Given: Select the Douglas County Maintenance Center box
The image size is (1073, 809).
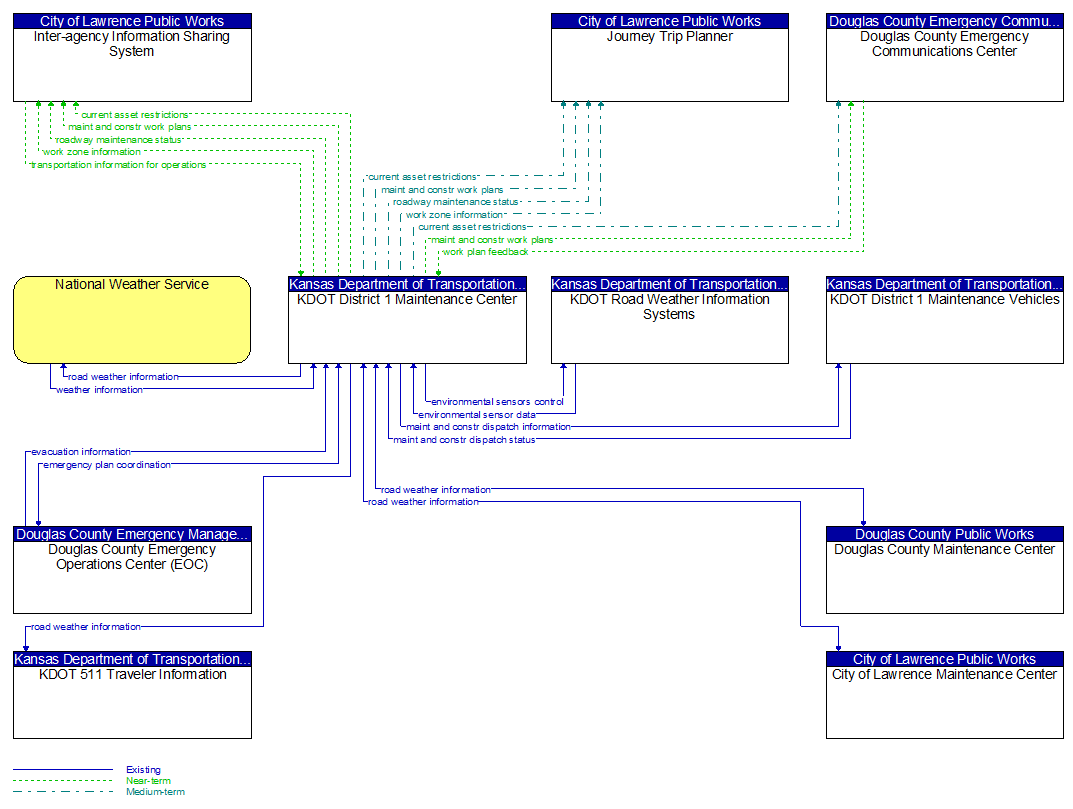Looking at the screenshot, I should pos(944,570).
